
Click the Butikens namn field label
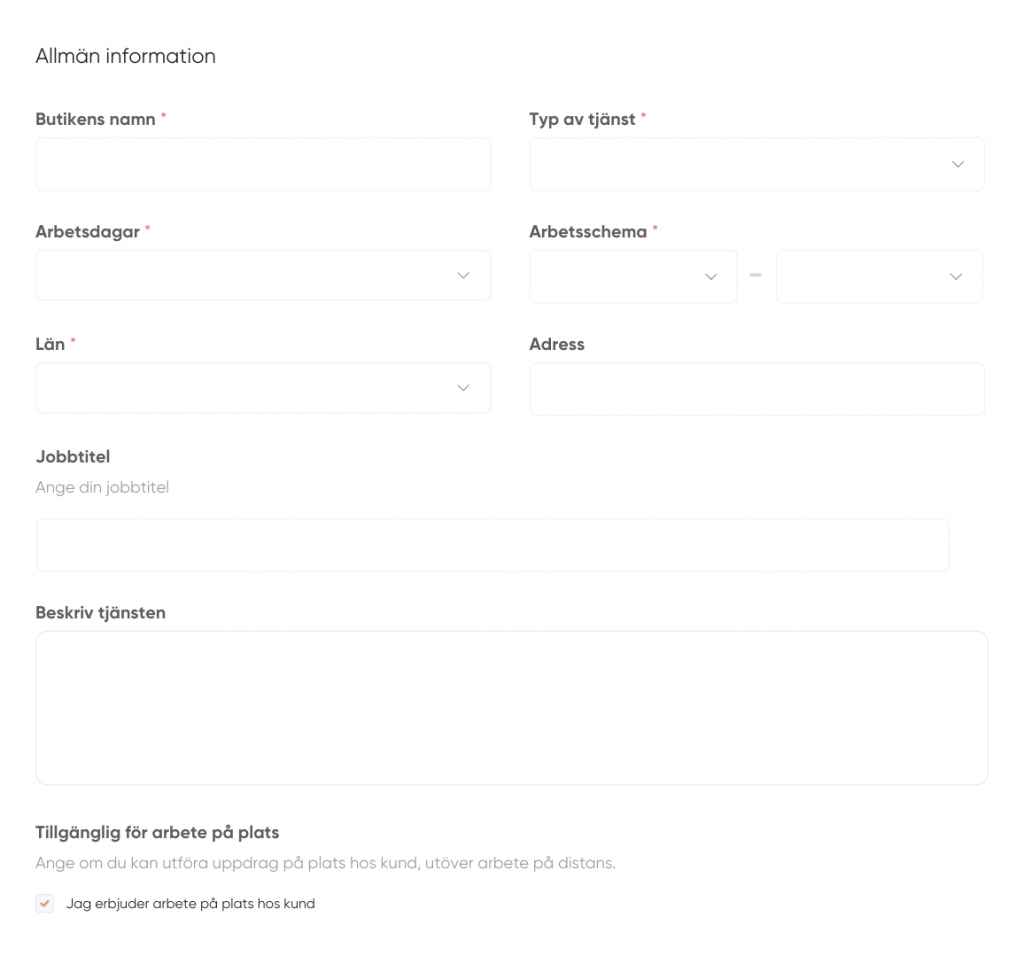pyautogui.click(x=95, y=119)
